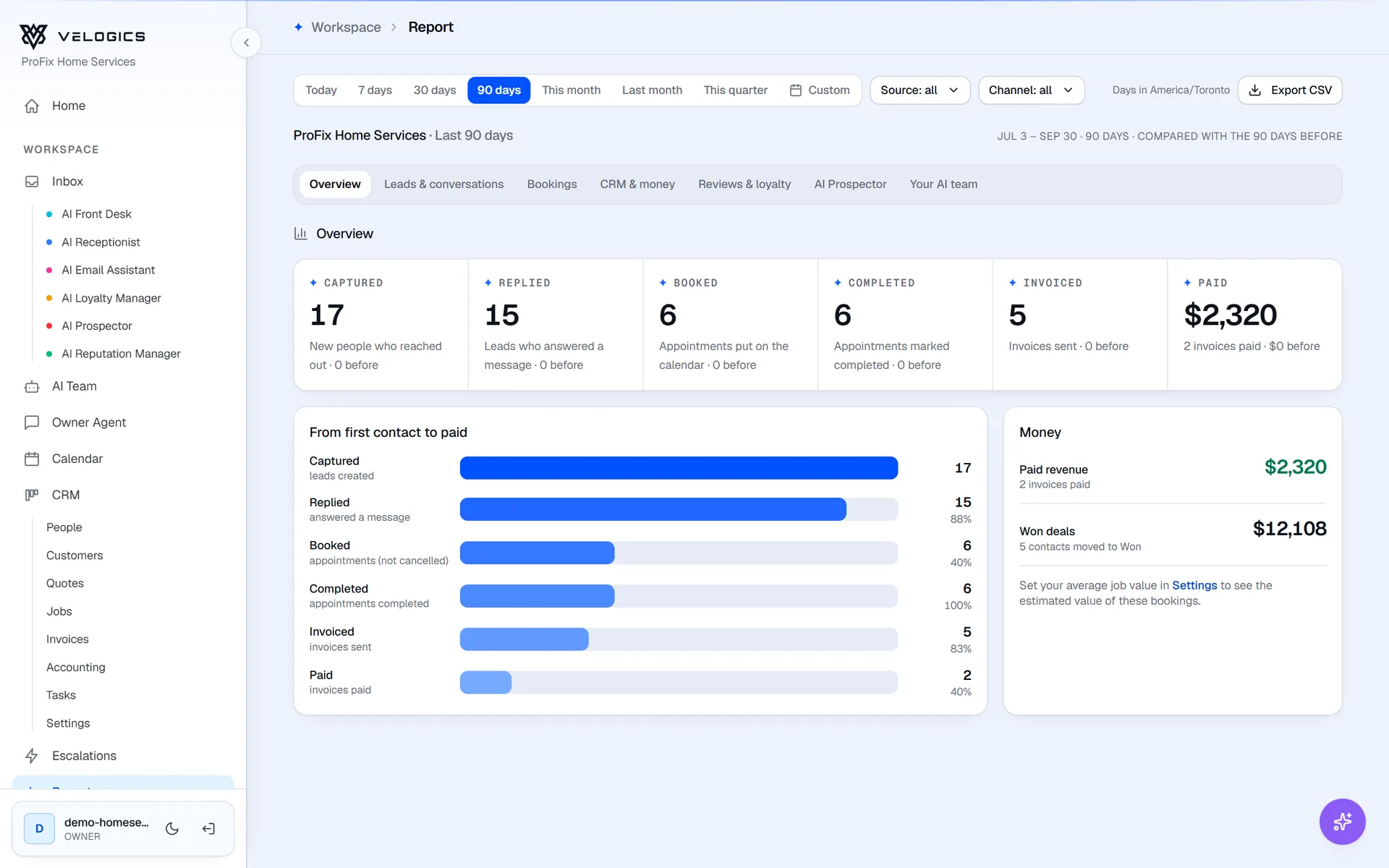Click the Inbox tray icon
Image resolution: width=1389 pixels, height=868 pixels.
(32, 182)
